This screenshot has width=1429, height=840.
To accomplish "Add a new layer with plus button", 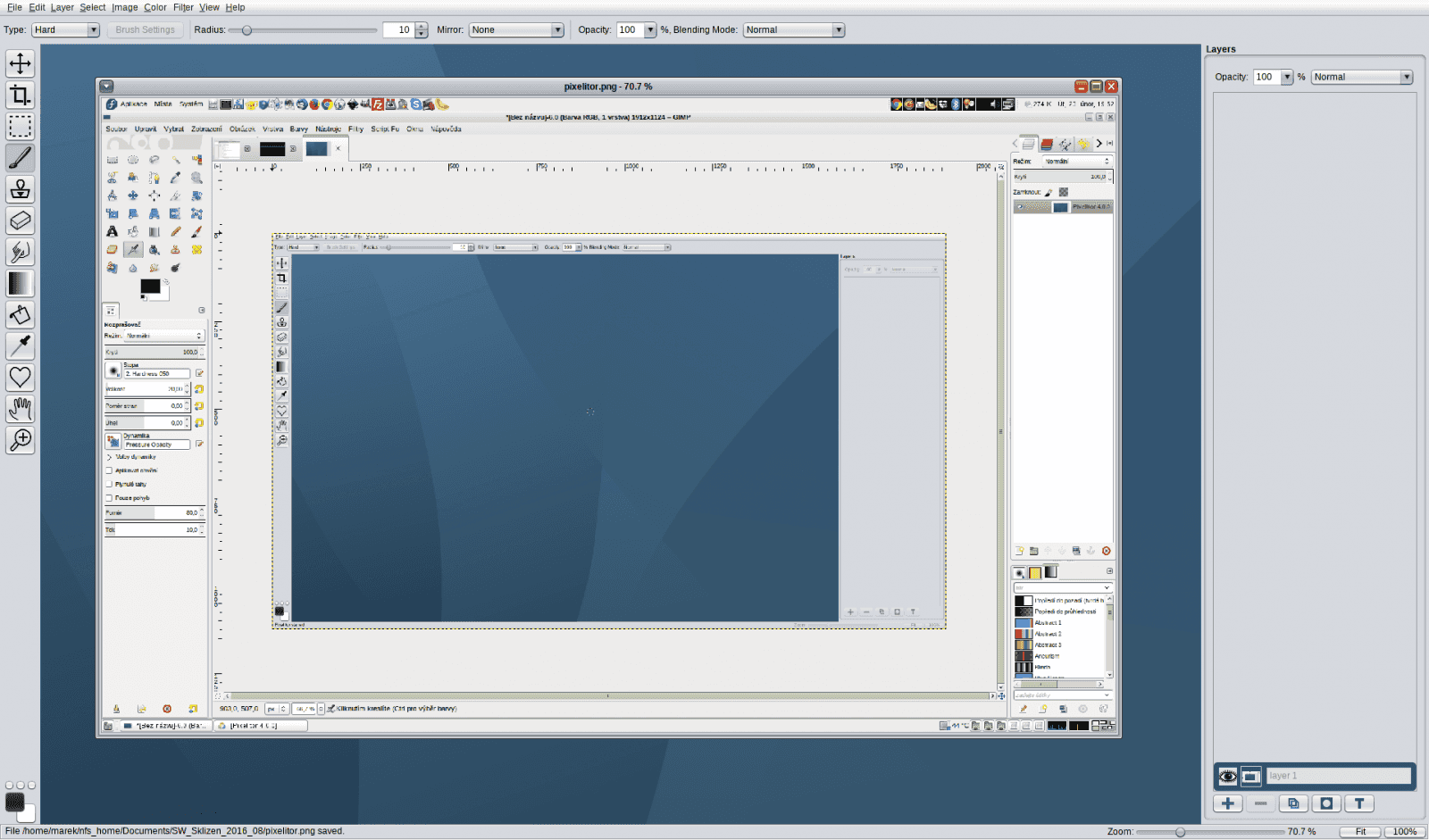I will point(1228,803).
